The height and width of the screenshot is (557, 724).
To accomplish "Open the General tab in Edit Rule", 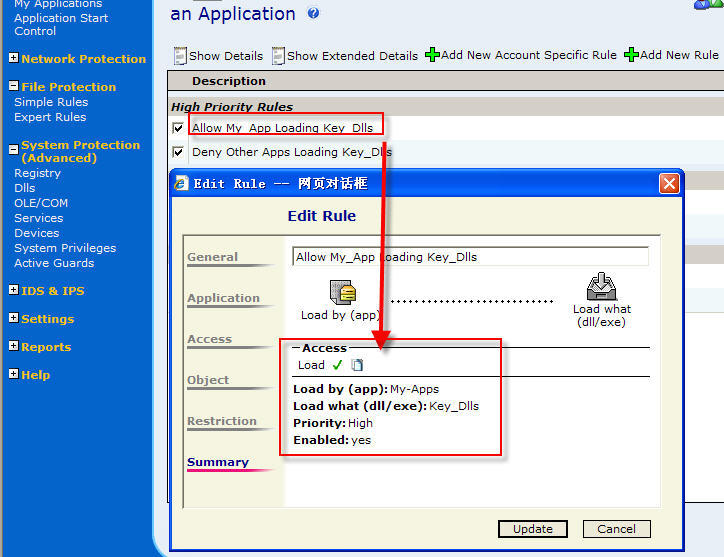I will pos(212,257).
